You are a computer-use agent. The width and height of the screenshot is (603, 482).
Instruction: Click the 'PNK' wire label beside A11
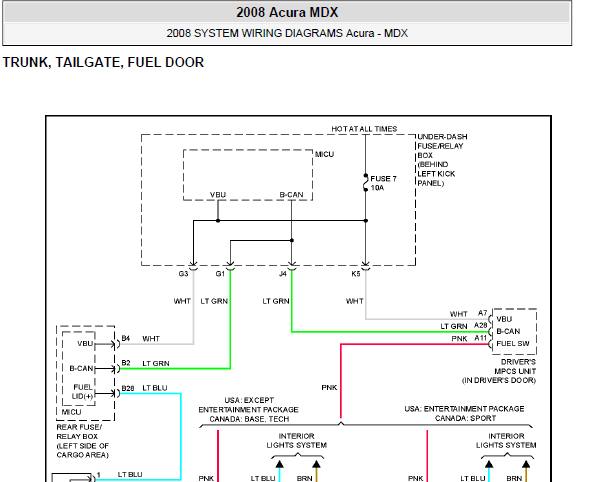tap(459, 339)
